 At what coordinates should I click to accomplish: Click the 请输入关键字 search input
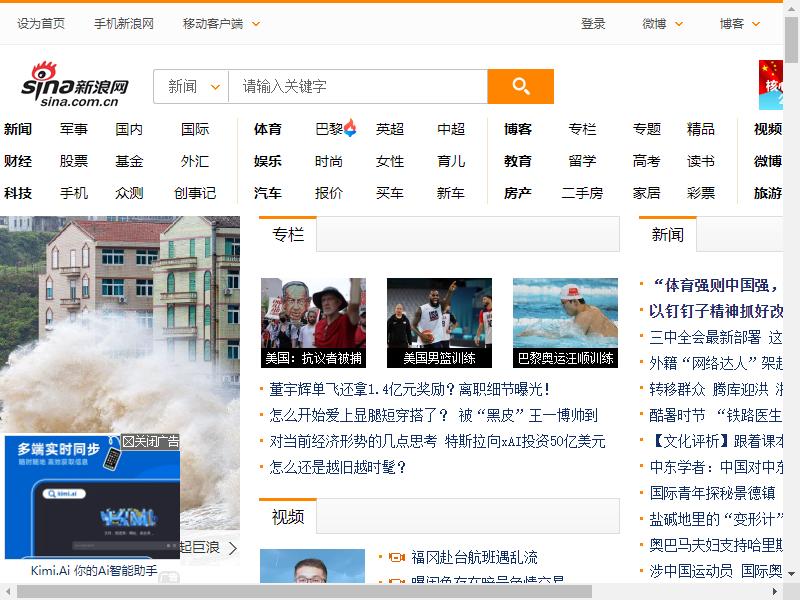(358, 86)
